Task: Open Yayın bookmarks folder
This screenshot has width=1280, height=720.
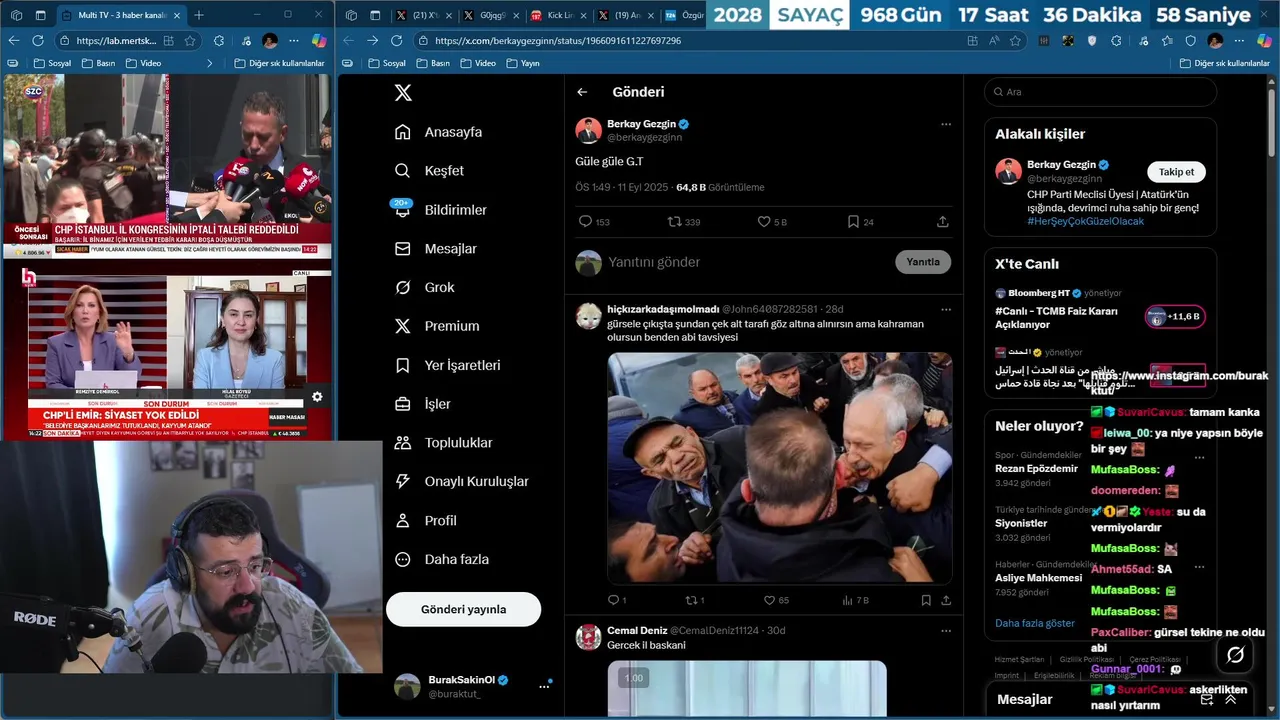Action: [x=523, y=63]
